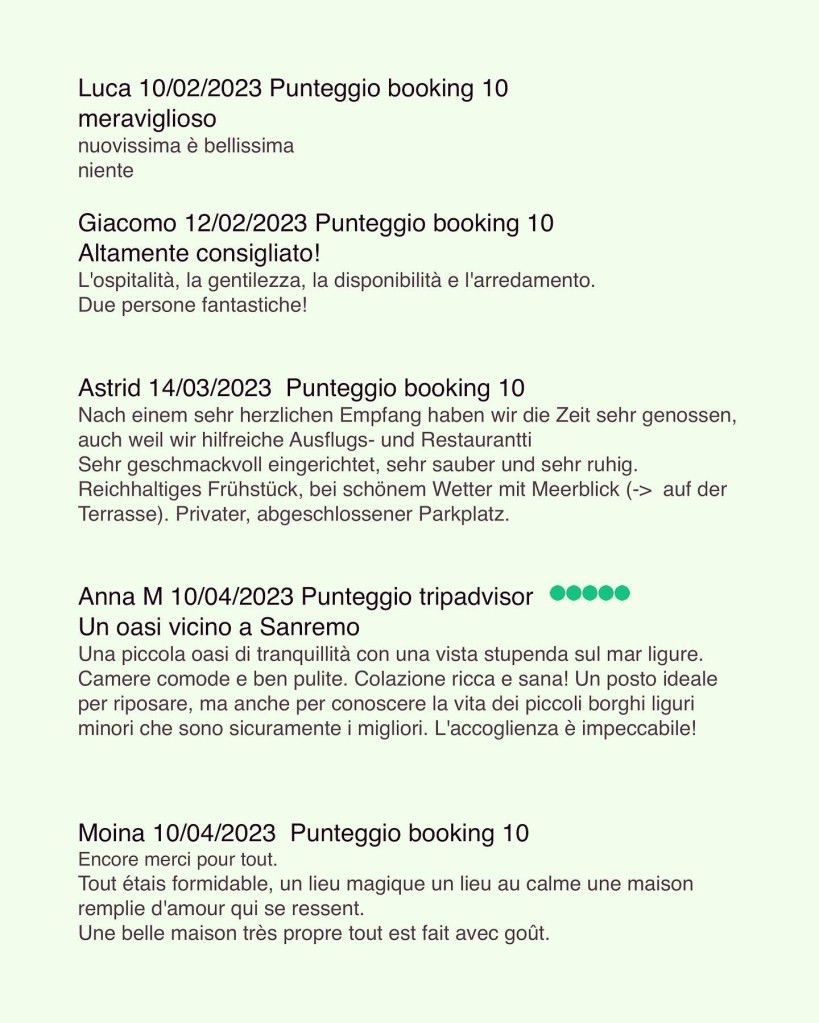Click the "niente" line in Luca's review

[x=106, y=170]
